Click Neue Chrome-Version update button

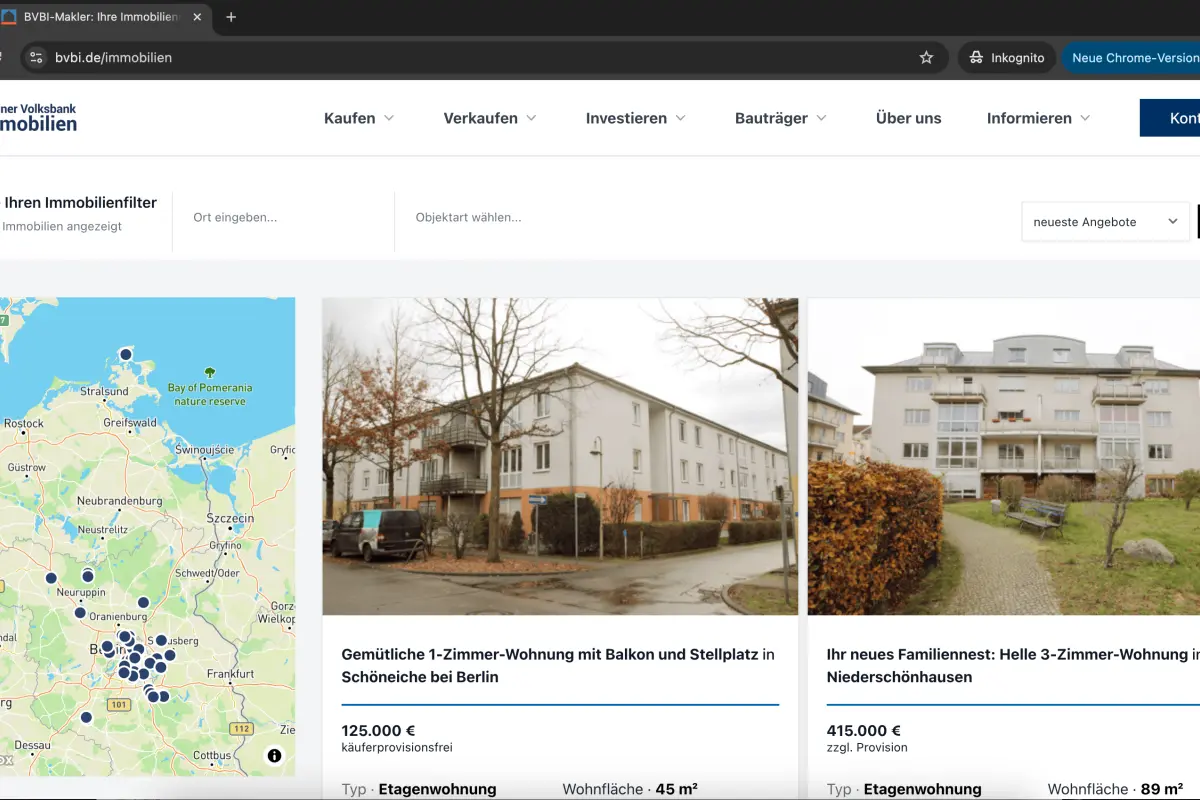pyautogui.click(x=1132, y=58)
